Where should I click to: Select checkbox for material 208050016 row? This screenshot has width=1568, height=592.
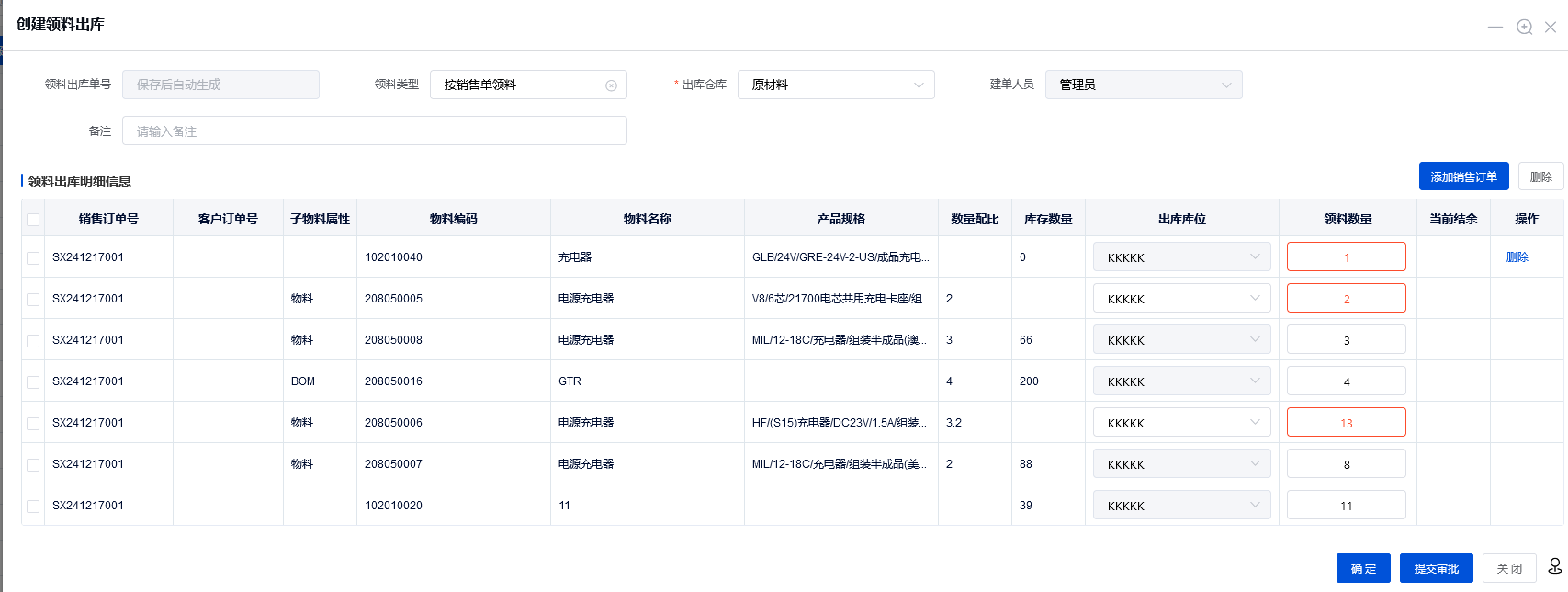[x=33, y=382]
